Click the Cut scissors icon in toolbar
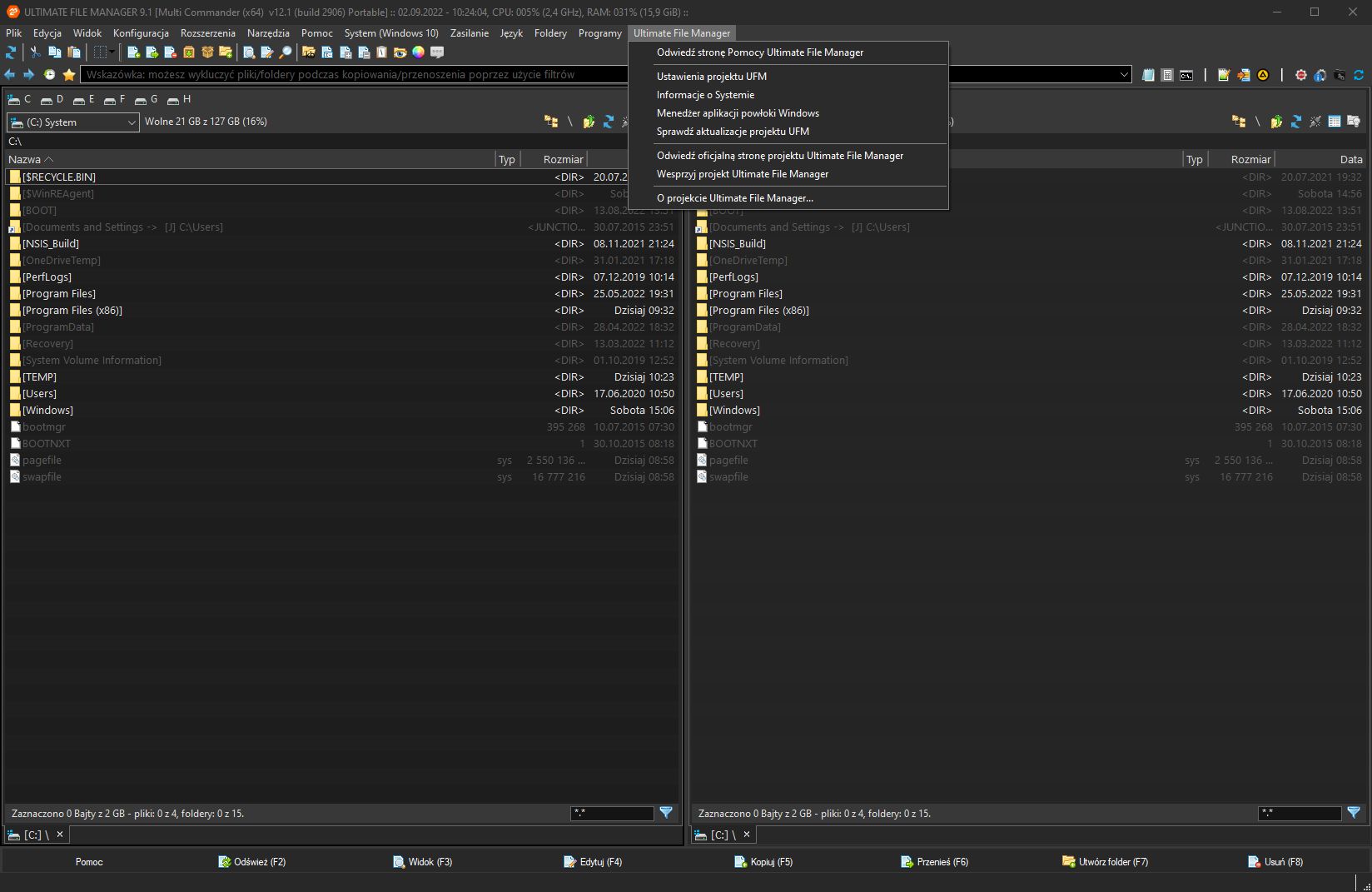Screen dimensions: 1372x892 [x=35, y=52]
